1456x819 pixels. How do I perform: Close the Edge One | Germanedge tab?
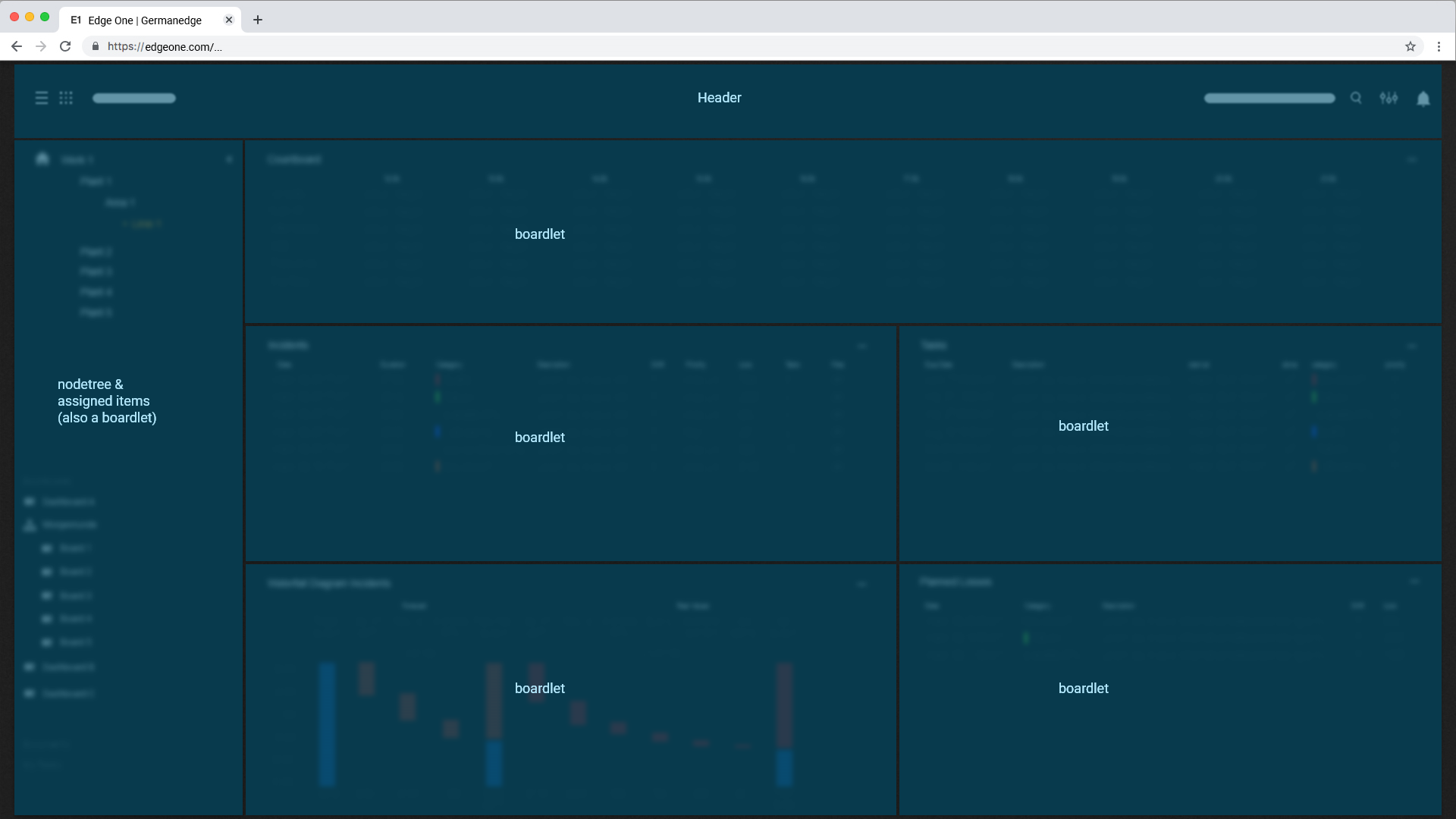click(229, 20)
